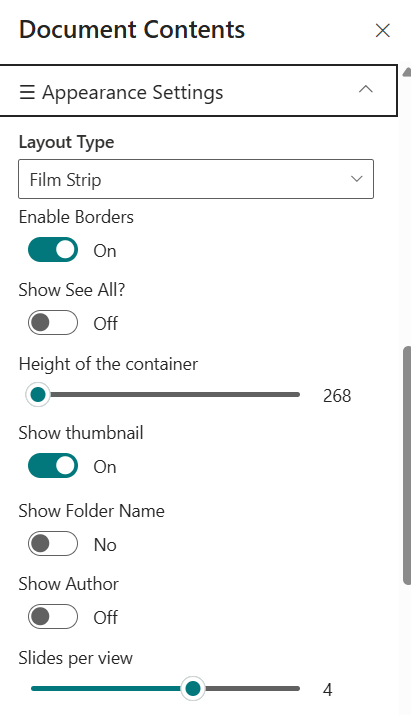411x715 pixels.
Task: Click the Layout Type label
Action: (x=66, y=142)
